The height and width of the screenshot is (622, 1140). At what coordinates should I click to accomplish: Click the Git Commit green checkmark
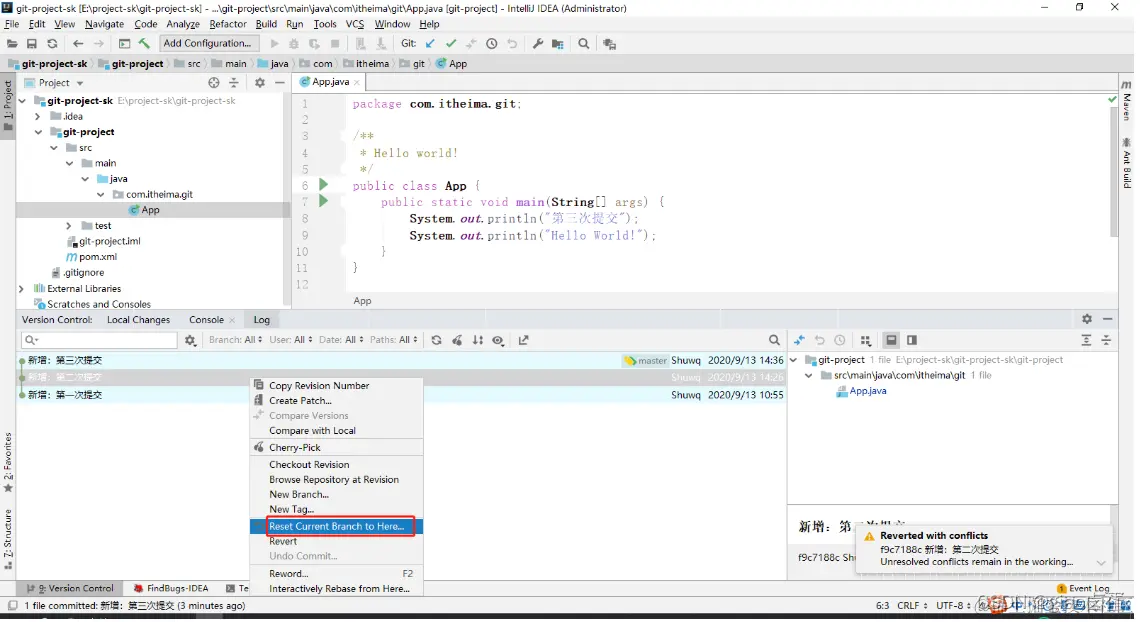click(451, 44)
